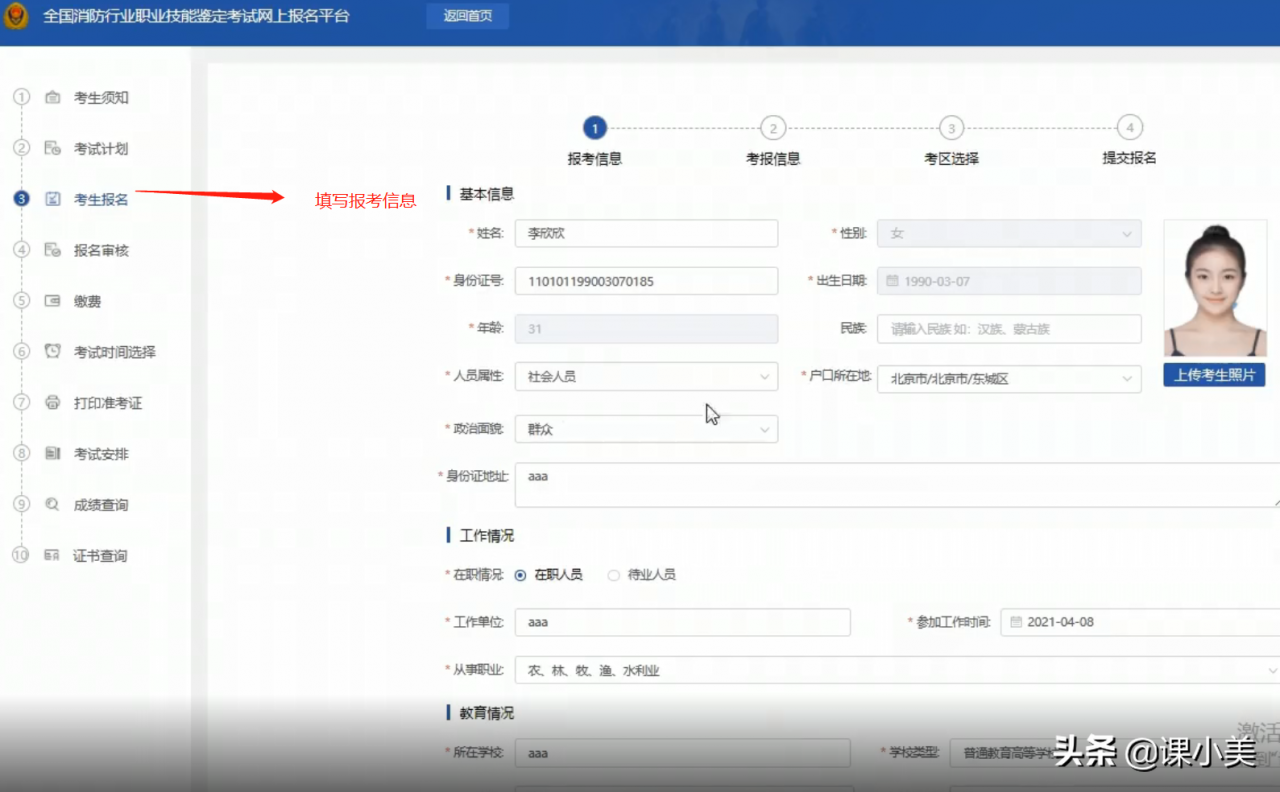Open the 户口所在地 location selector

pyautogui.click(x=1008, y=378)
